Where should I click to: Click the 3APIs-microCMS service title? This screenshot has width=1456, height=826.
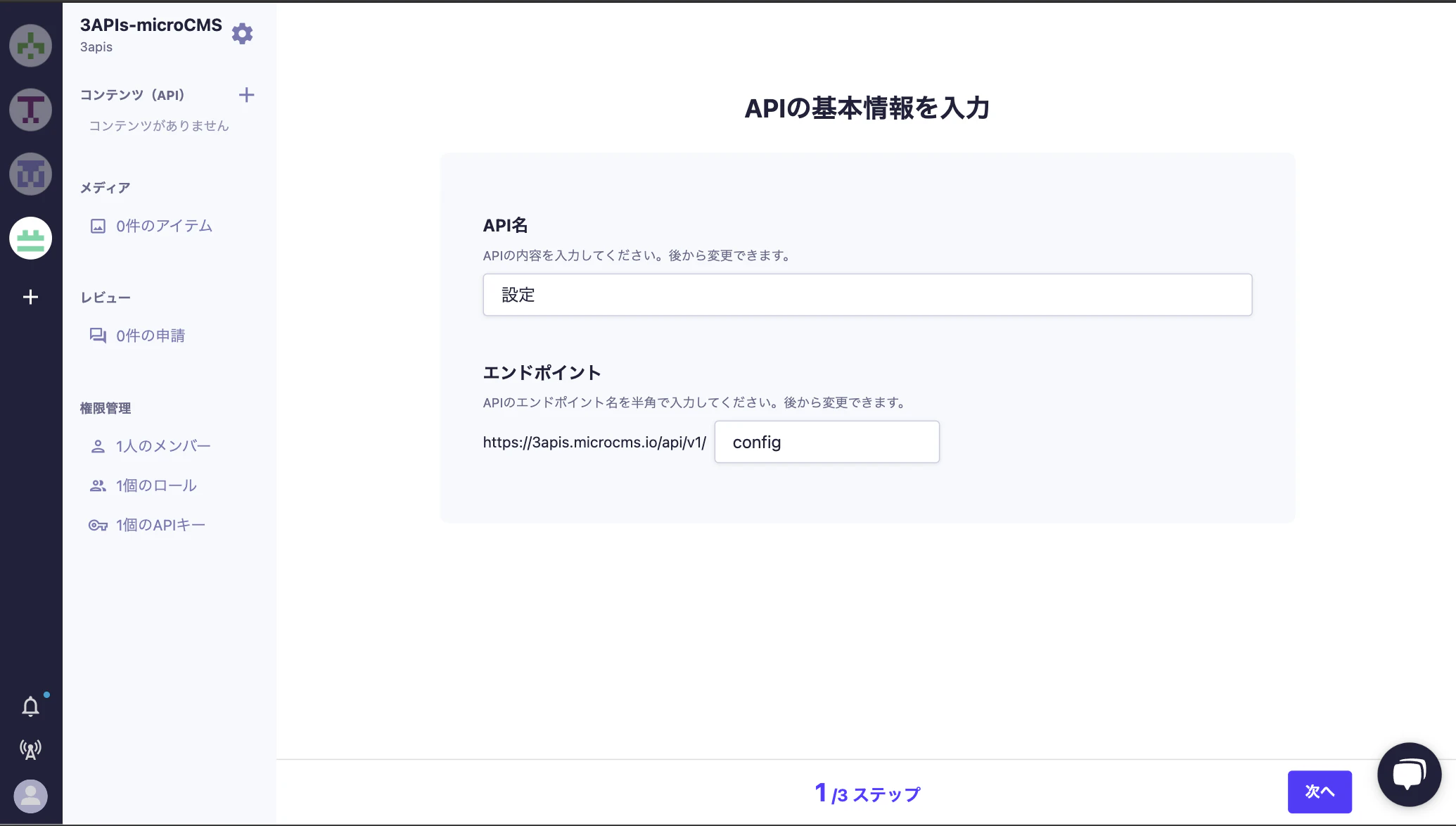(x=151, y=25)
